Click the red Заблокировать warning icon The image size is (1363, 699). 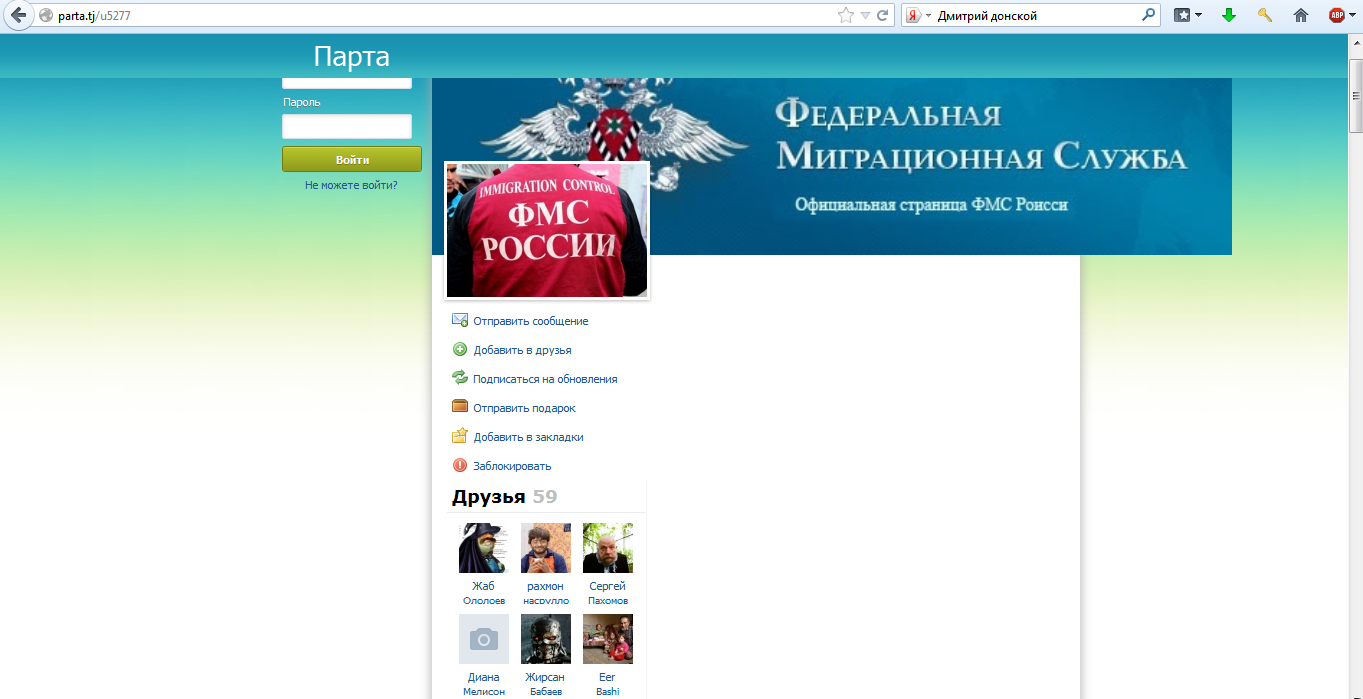[460, 465]
